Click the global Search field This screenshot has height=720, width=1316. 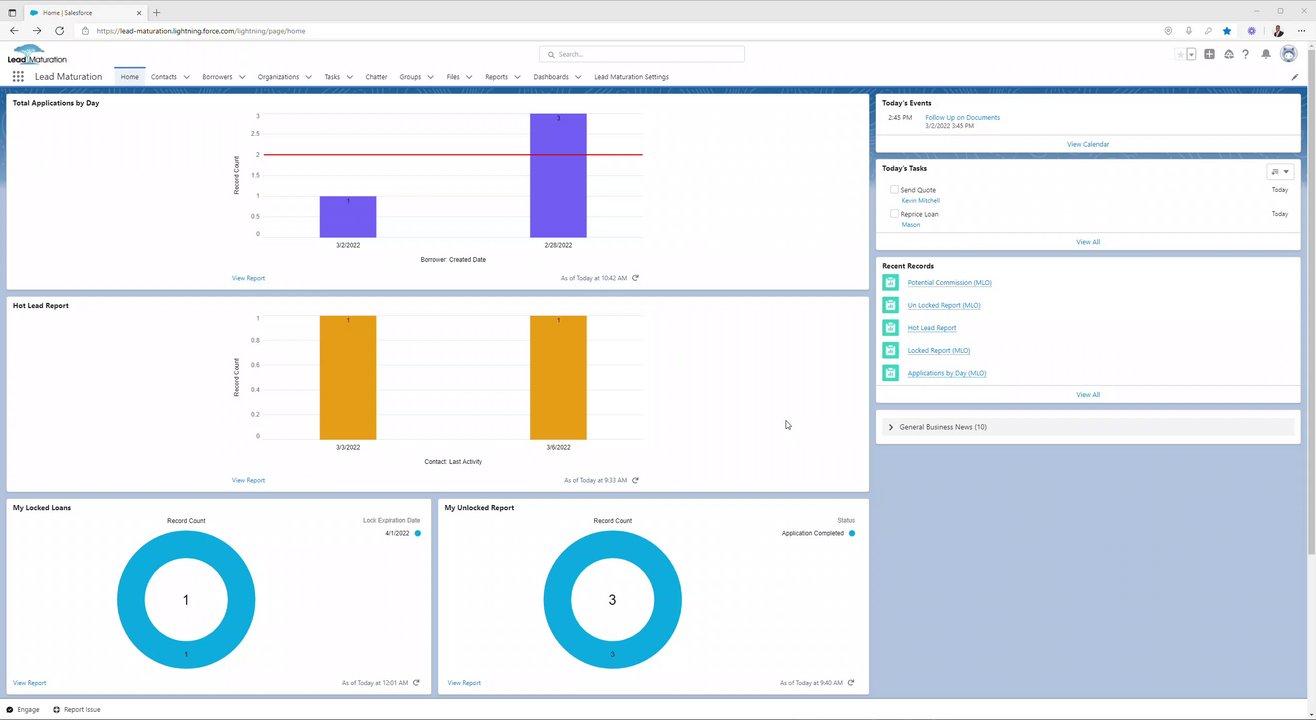pyautogui.click(x=641, y=54)
